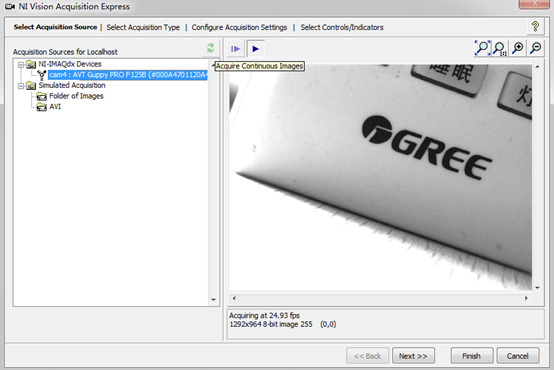Image resolution: width=554 pixels, height=370 pixels.
Task: Click the Finish button
Action: click(471, 356)
